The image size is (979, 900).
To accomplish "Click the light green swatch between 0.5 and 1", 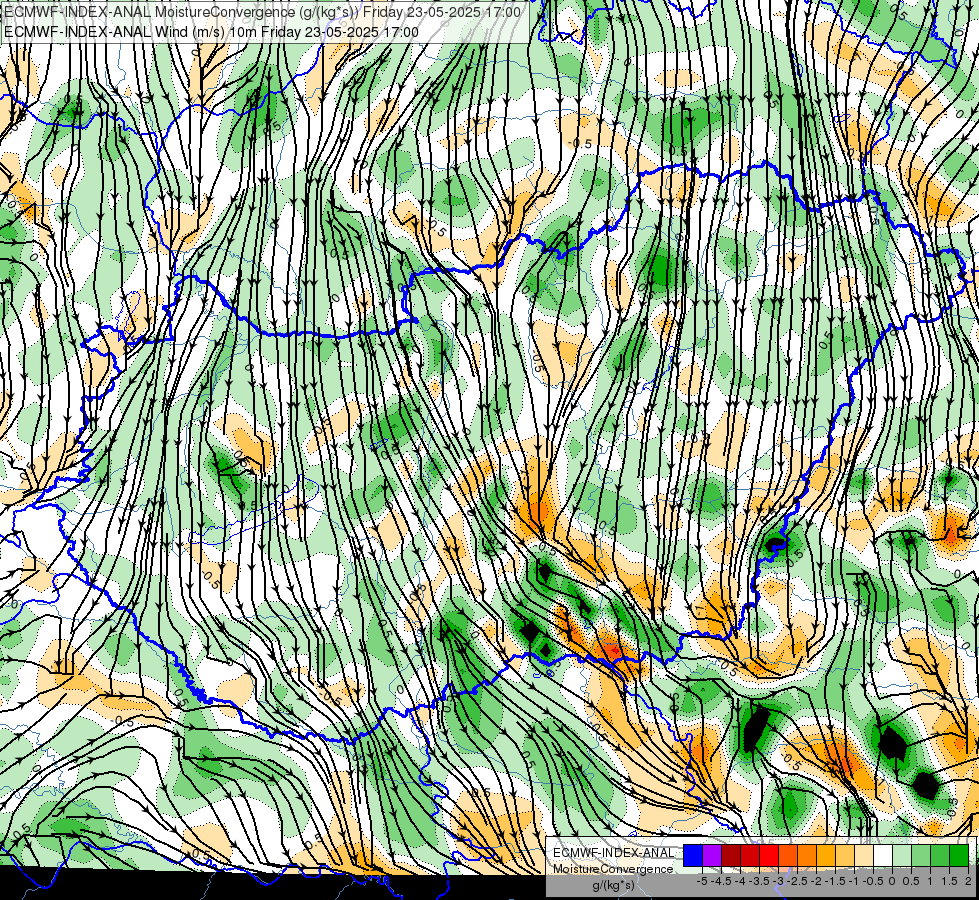I will click(x=921, y=856).
